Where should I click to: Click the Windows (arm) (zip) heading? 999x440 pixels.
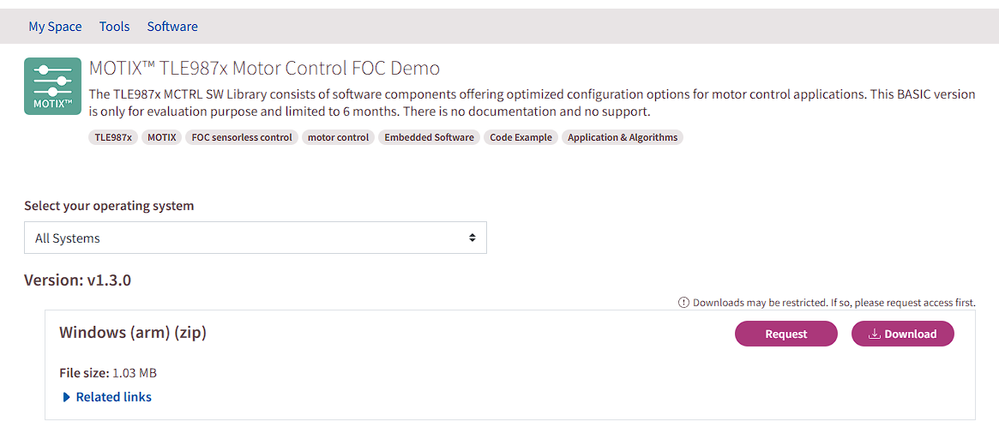click(x=133, y=332)
